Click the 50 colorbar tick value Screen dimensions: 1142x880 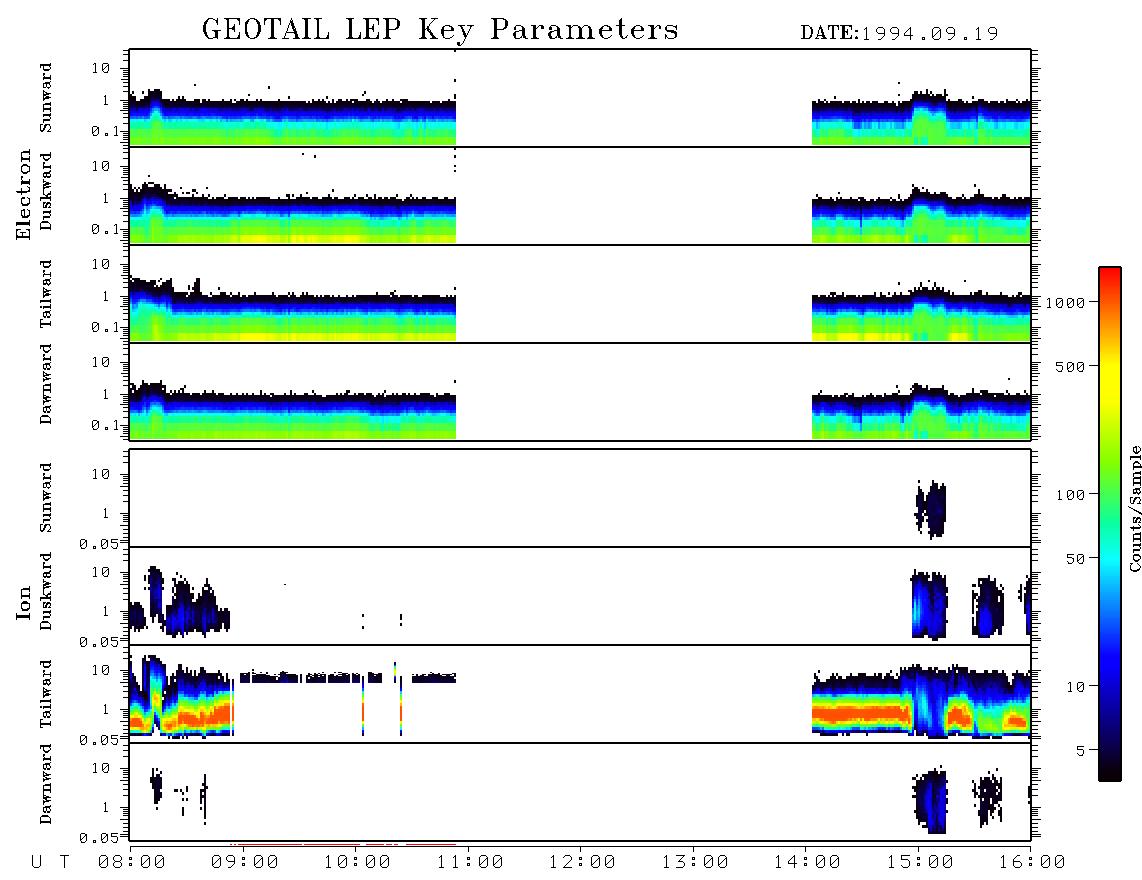pos(1076,559)
